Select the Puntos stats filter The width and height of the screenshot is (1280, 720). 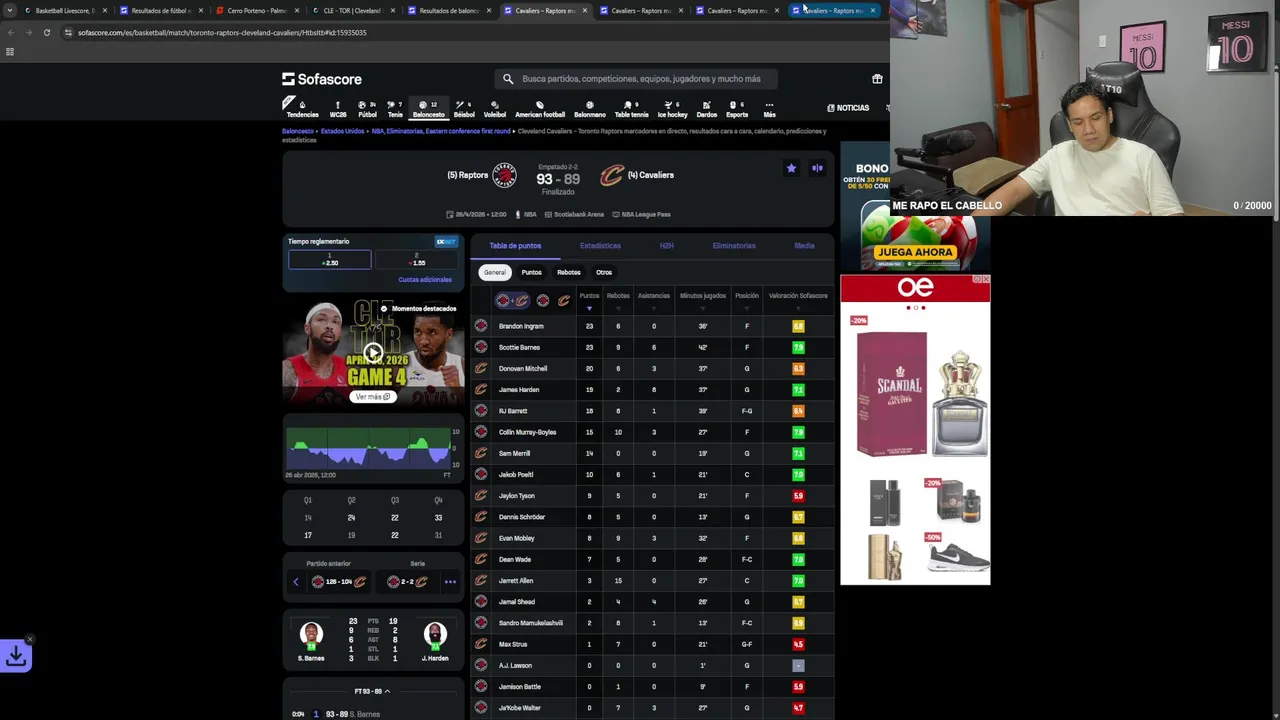(x=531, y=272)
